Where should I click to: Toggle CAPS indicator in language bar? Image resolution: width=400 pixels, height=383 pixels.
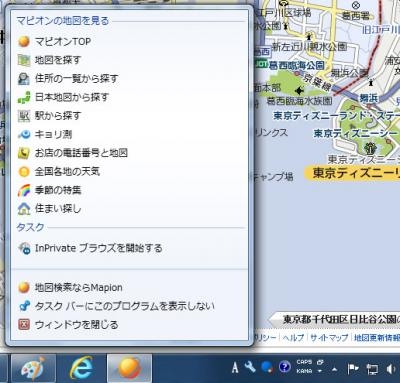click(x=304, y=362)
